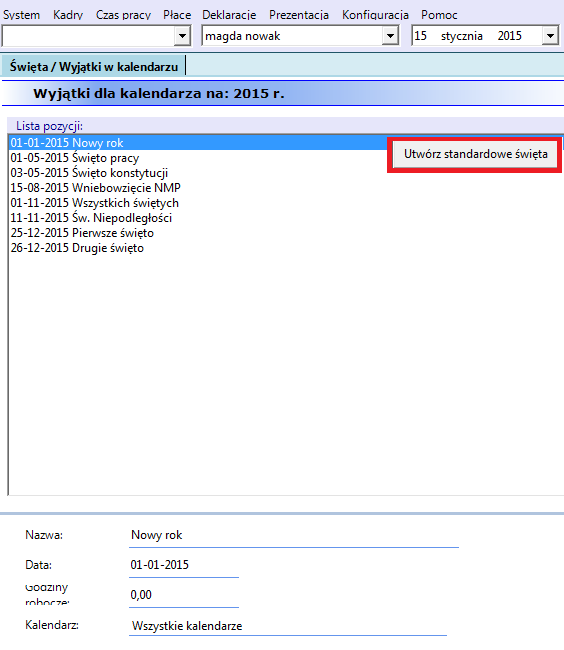Open the Płace menu
The image size is (564, 650).
(177, 15)
